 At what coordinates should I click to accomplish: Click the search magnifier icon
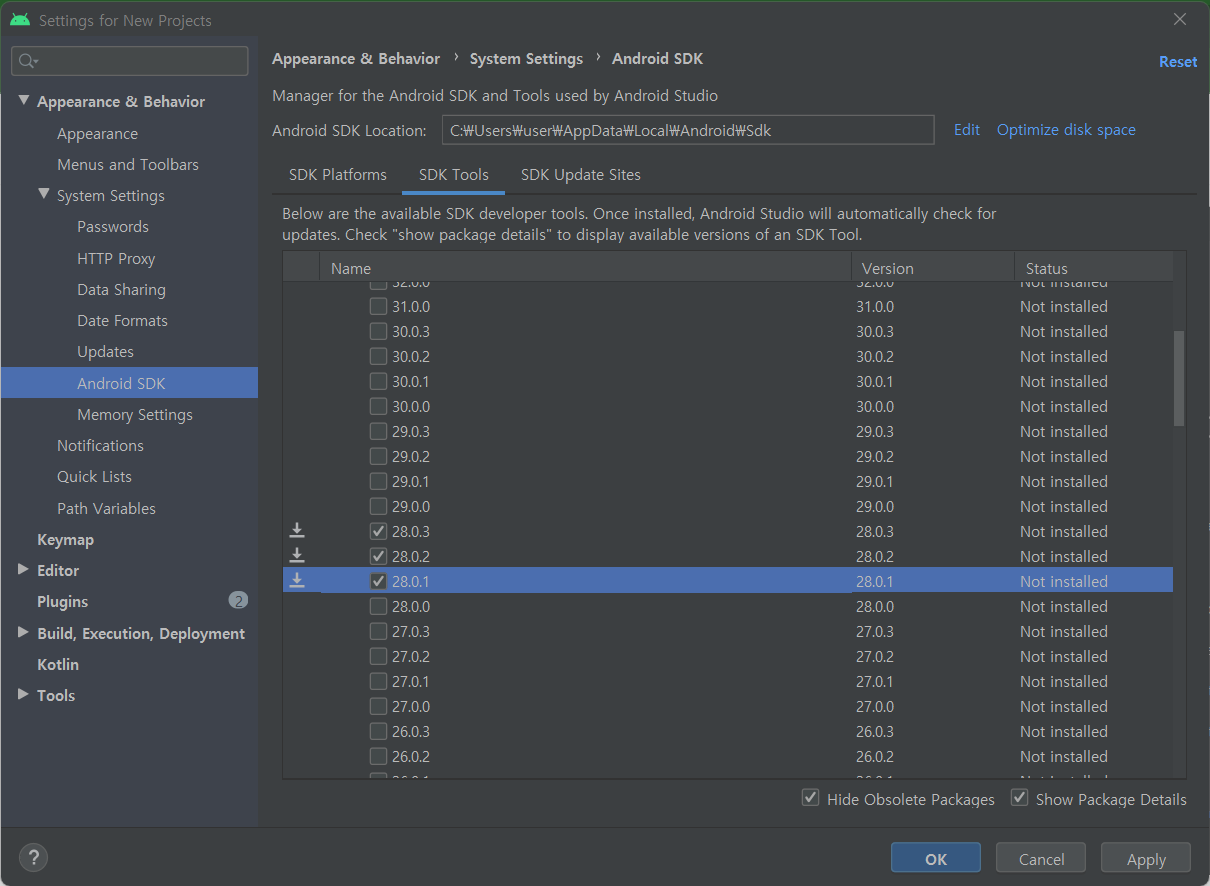tap(27, 61)
